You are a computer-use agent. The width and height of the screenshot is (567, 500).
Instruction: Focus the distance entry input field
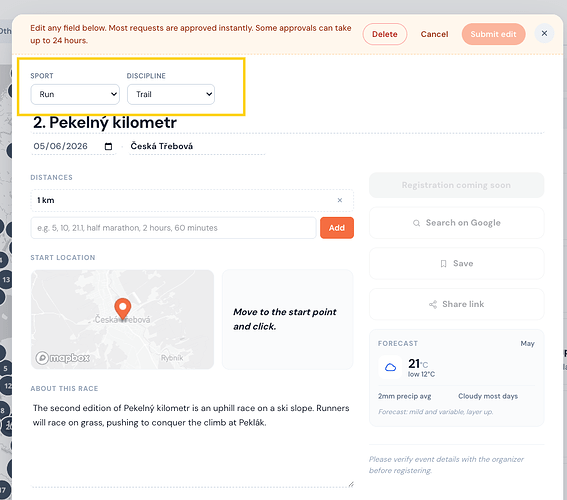coord(174,228)
